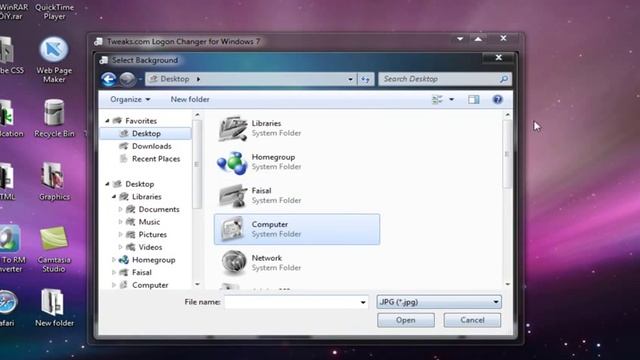
Task: Select the Libraries system folder icon
Action: pyautogui.click(x=232, y=128)
